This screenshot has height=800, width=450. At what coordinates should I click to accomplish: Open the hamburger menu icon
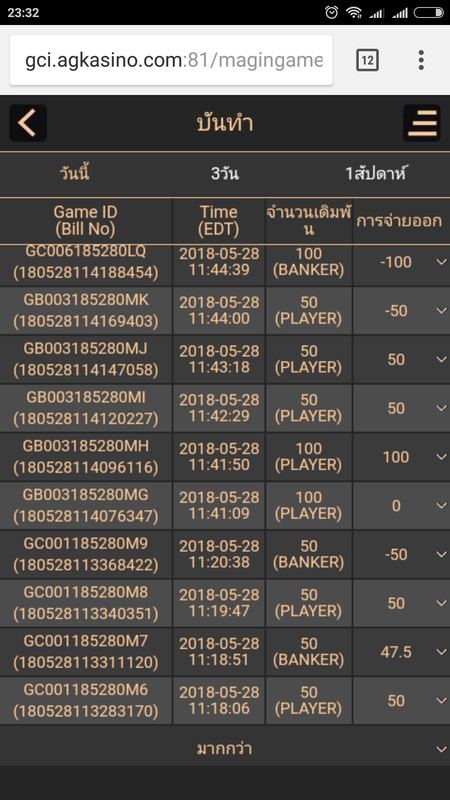(x=422, y=123)
